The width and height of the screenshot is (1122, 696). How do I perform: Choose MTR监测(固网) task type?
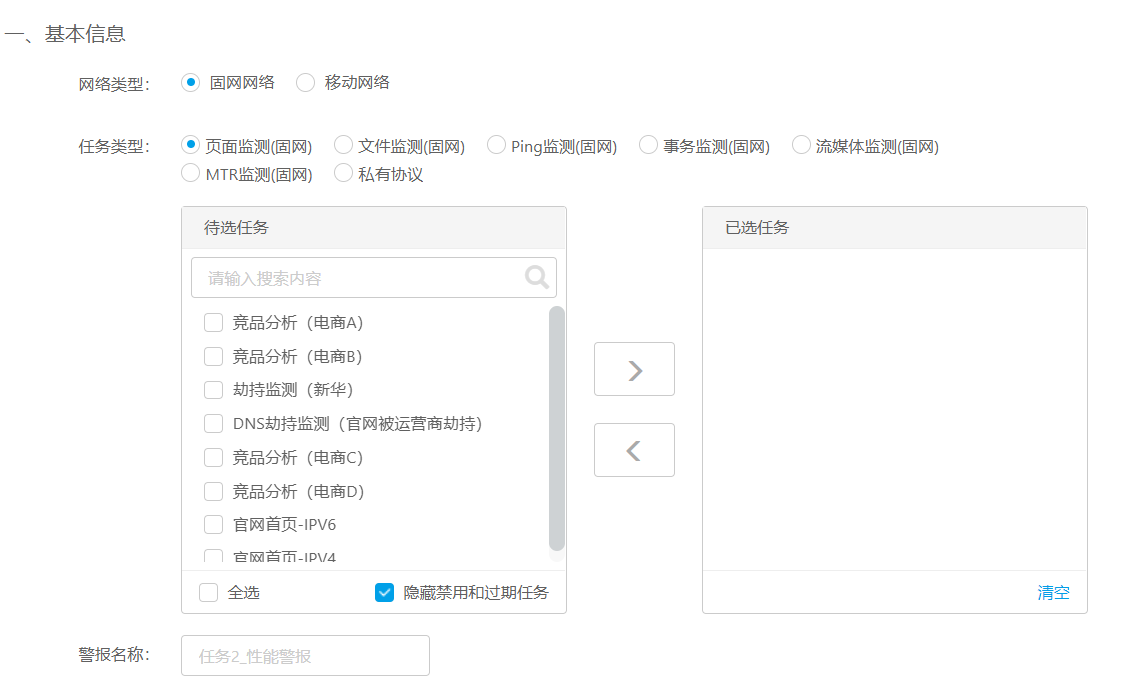click(x=191, y=174)
